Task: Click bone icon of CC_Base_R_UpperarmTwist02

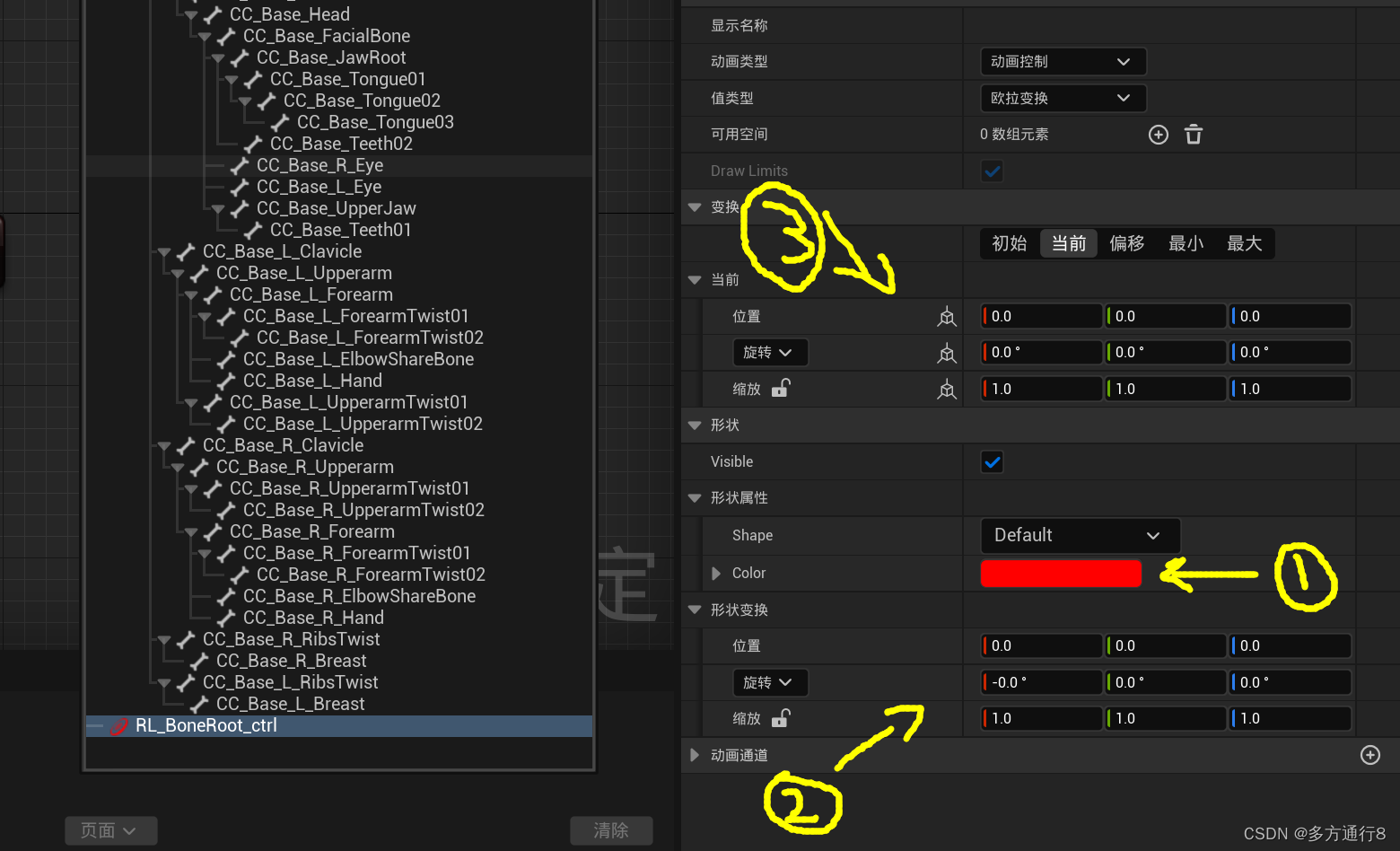Action: coord(226,510)
